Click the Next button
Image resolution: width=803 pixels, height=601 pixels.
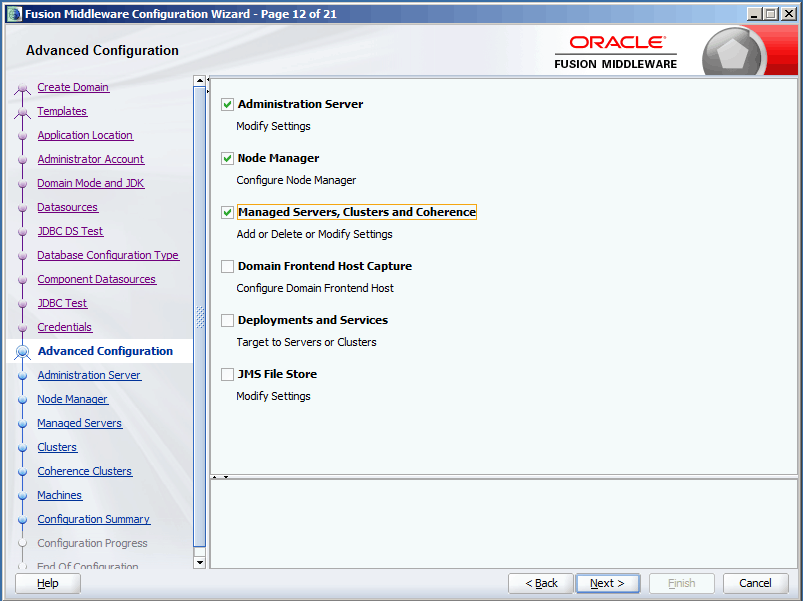point(607,583)
